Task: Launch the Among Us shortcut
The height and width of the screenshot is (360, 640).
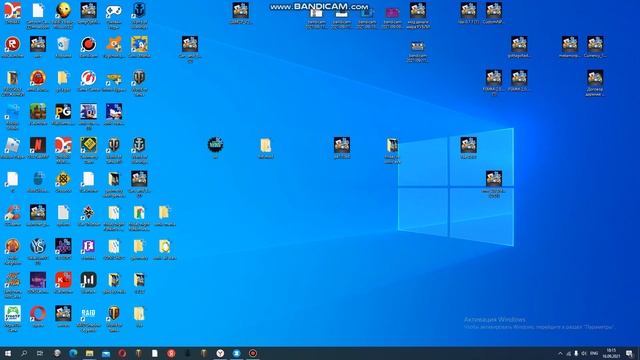Action: pos(38,78)
